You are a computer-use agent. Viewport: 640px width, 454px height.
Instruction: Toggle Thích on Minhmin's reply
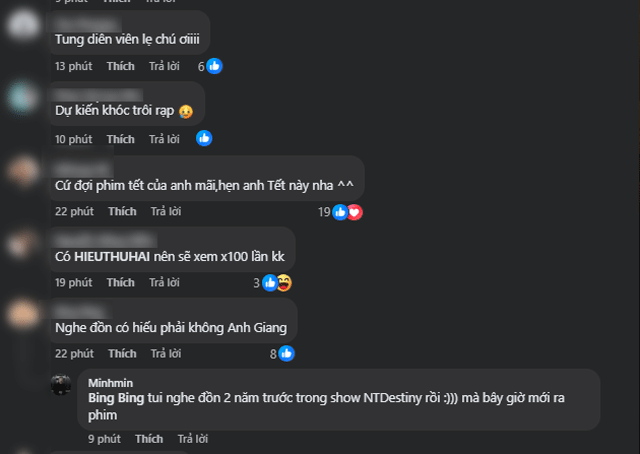coord(148,439)
